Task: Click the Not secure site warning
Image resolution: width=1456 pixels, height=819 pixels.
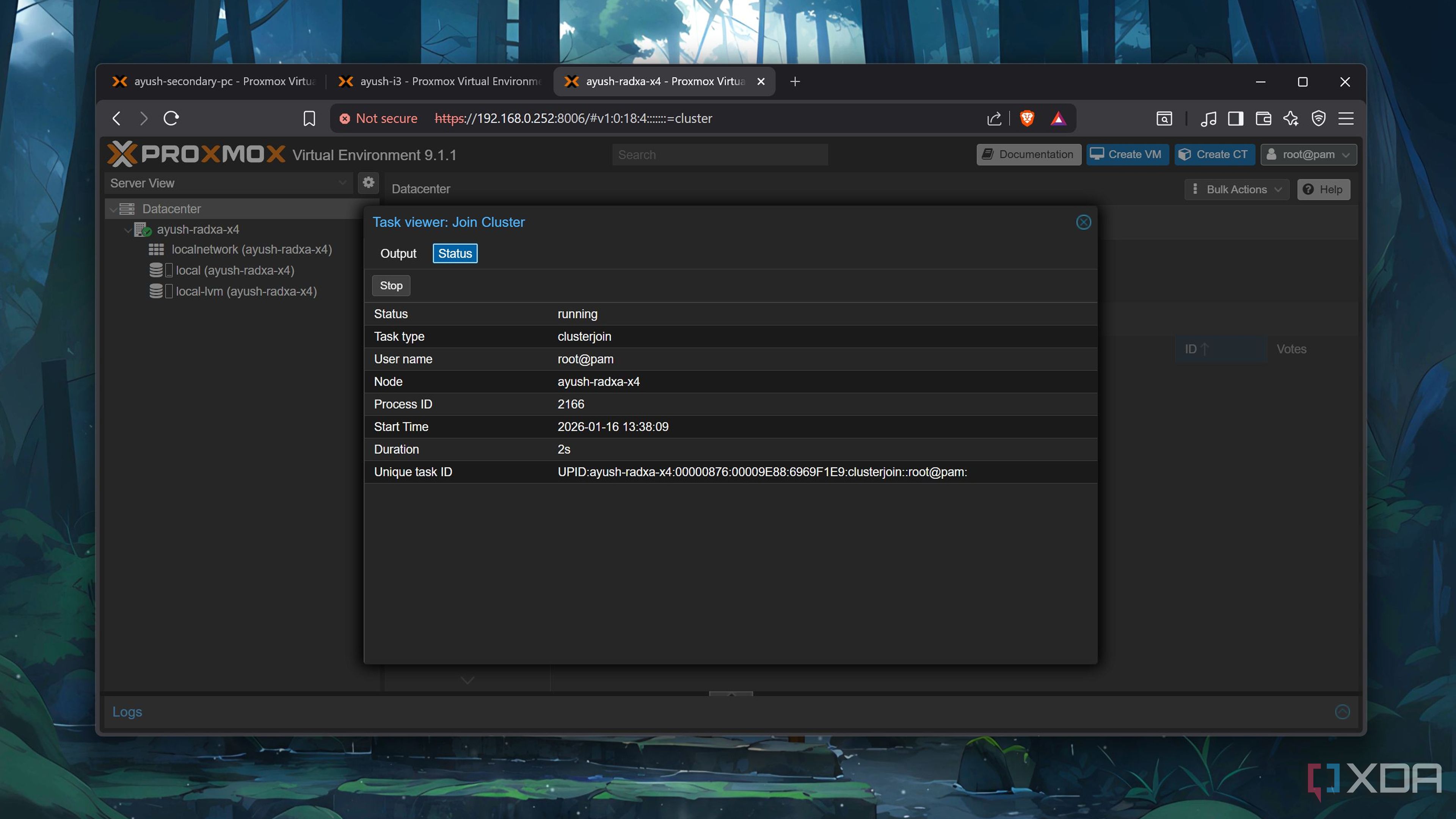Action: (x=378, y=118)
